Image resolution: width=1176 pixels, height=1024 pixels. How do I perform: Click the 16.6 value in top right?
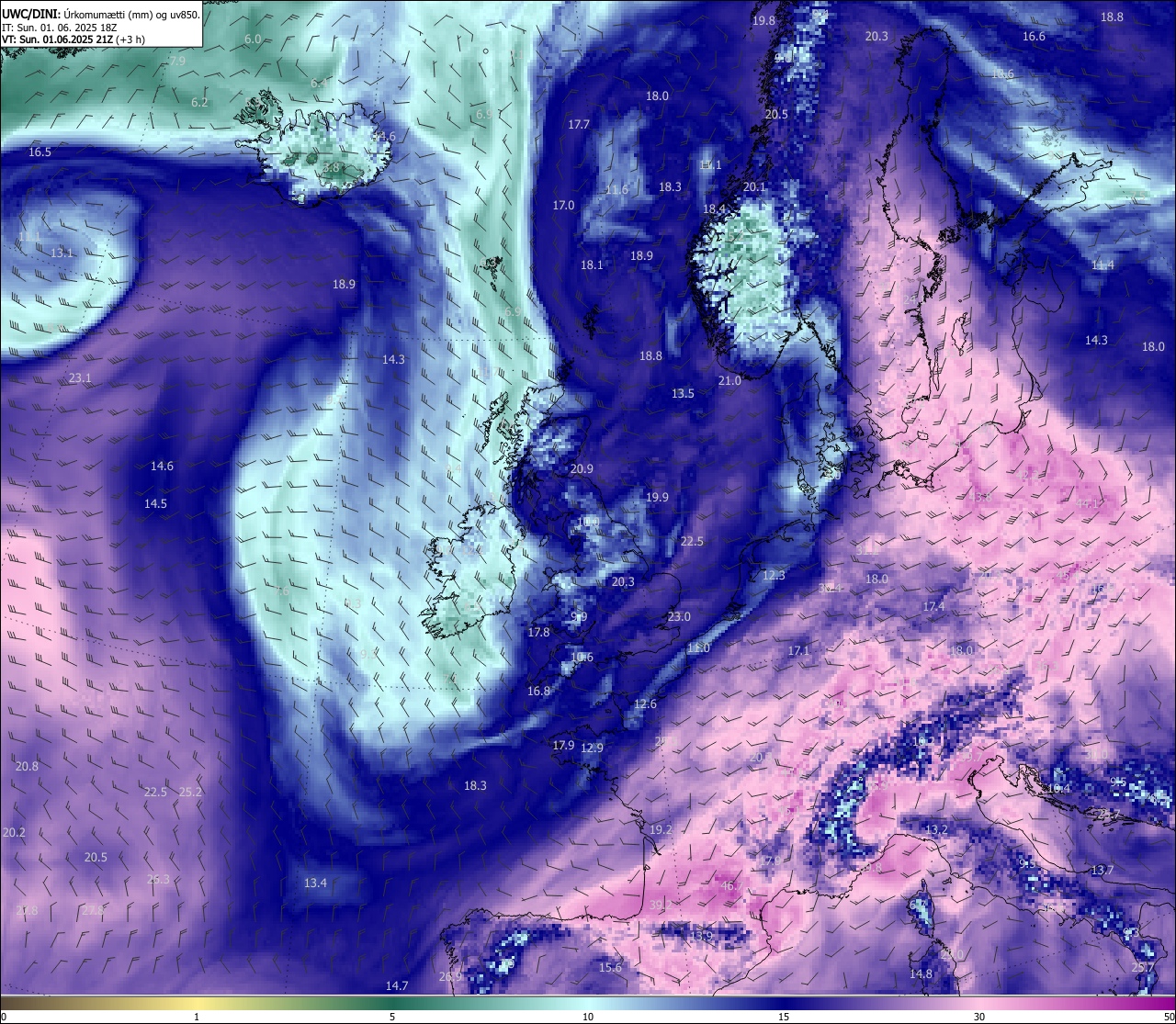click(1034, 37)
